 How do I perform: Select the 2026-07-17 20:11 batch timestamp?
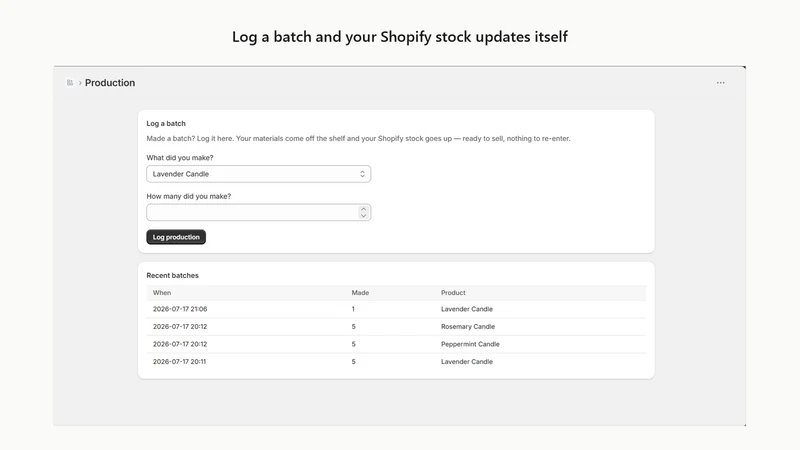[x=180, y=362]
